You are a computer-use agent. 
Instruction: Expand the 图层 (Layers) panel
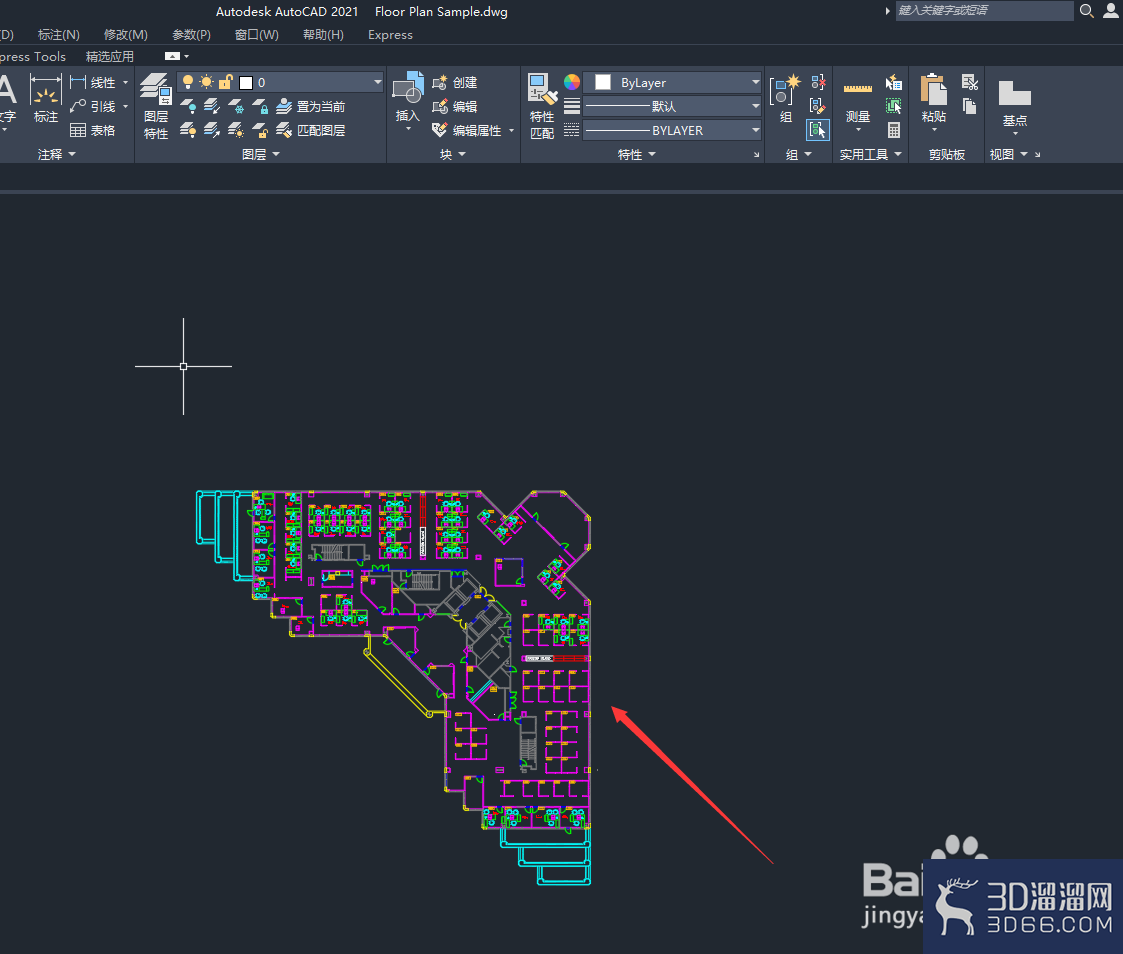point(261,155)
